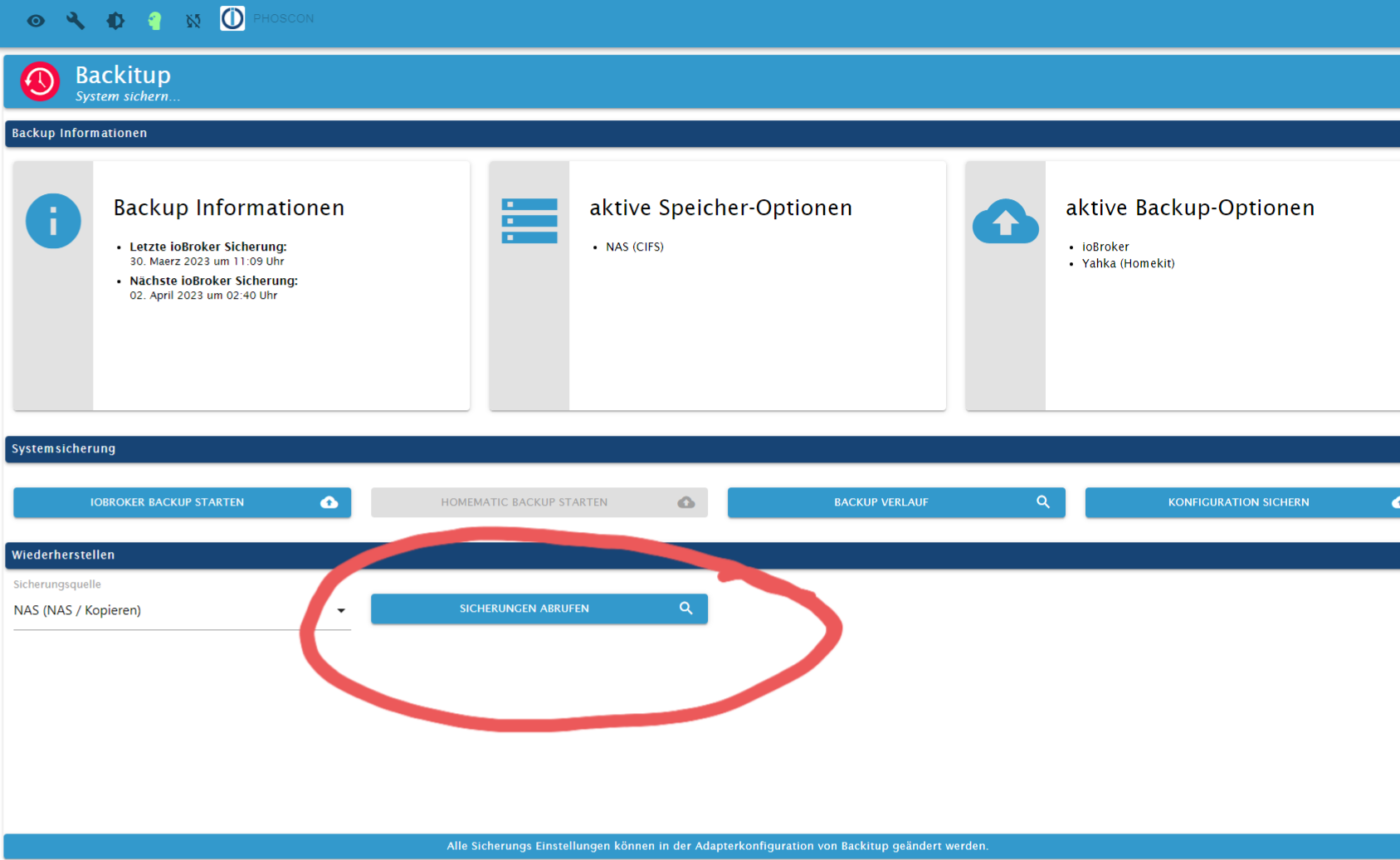This screenshot has width=1400, height=860.
Task: Expand the Sicherungsquelle dropdown
Action: (x=183, y=610)
